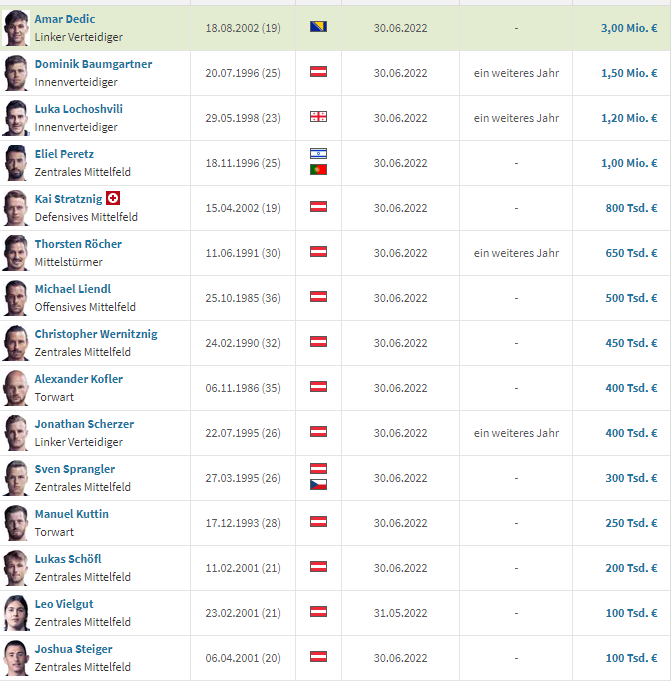The width and height of the screenshot is (671, 681).
Task: Click the Czech flag in Sven Sprangler's row
Action: (318, 485)
